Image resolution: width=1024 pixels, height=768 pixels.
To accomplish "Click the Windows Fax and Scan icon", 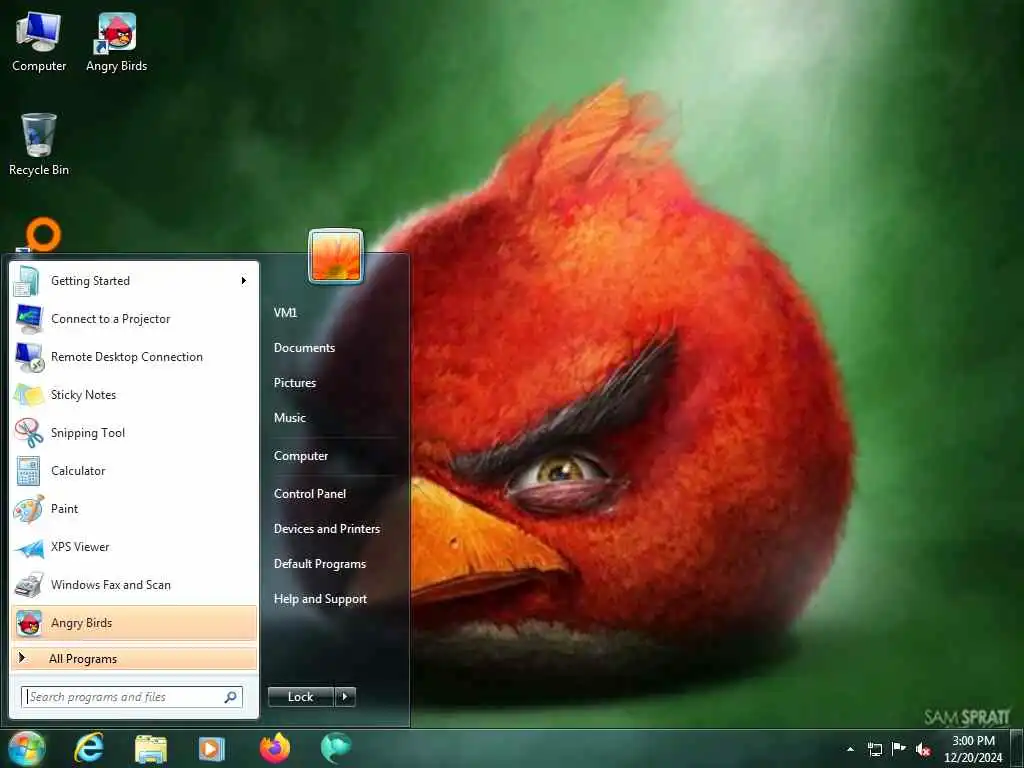I will tap(29, 585).
